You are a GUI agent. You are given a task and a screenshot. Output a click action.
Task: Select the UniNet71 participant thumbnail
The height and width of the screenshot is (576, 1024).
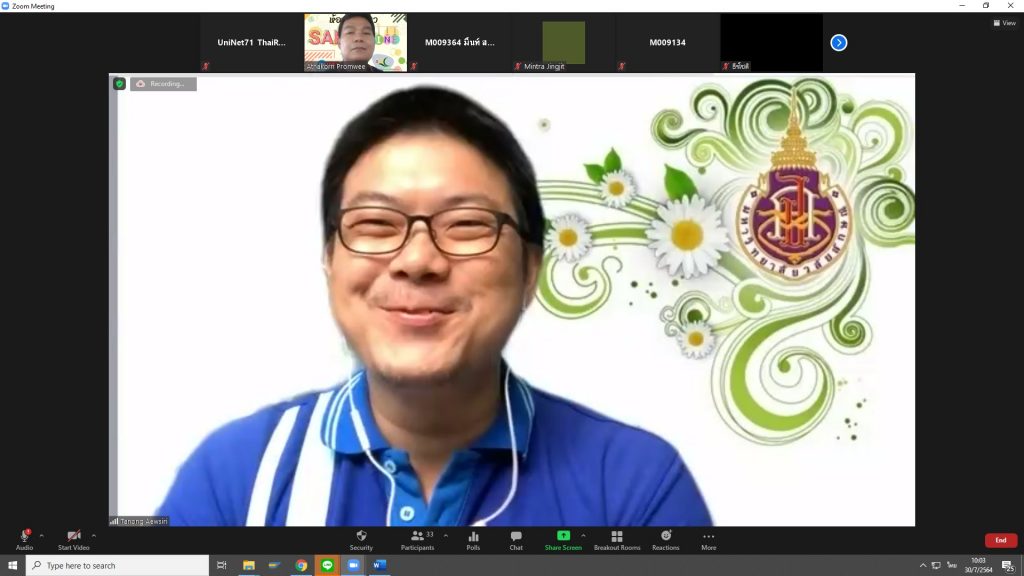pyautogui.click(x=251, y=42)
